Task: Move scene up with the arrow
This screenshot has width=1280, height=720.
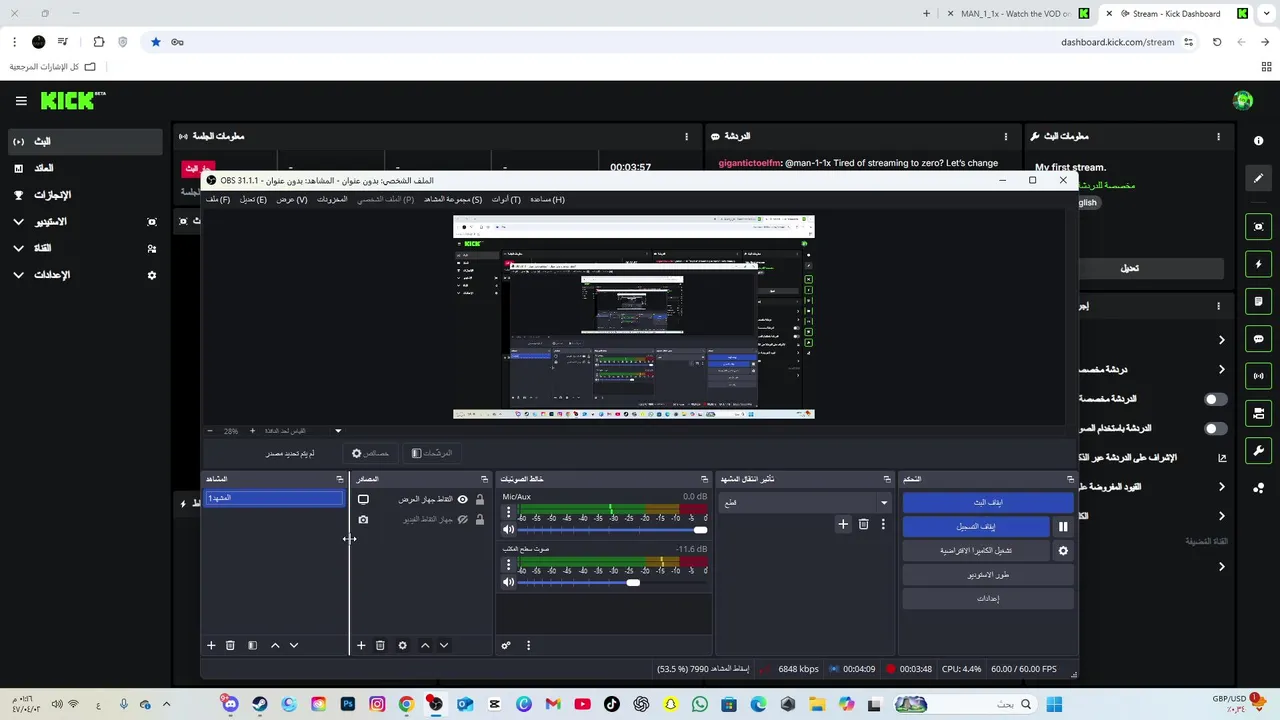Action: tap(275, 645)
